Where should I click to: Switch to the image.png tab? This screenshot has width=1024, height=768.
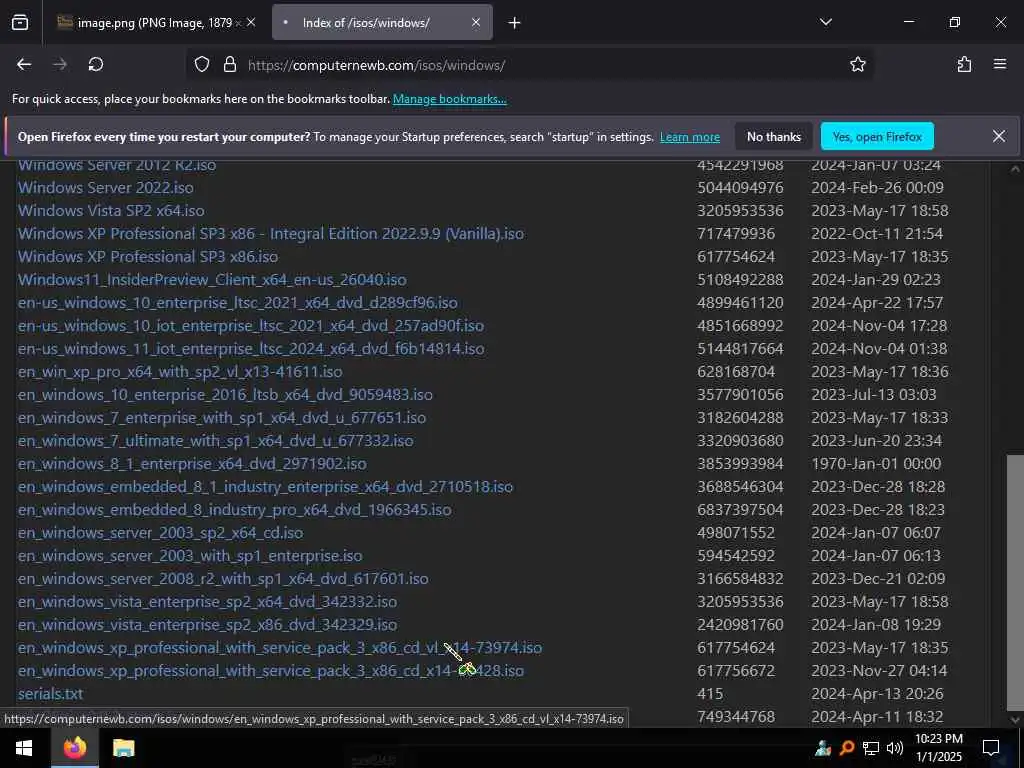click(x=155, y=23)
